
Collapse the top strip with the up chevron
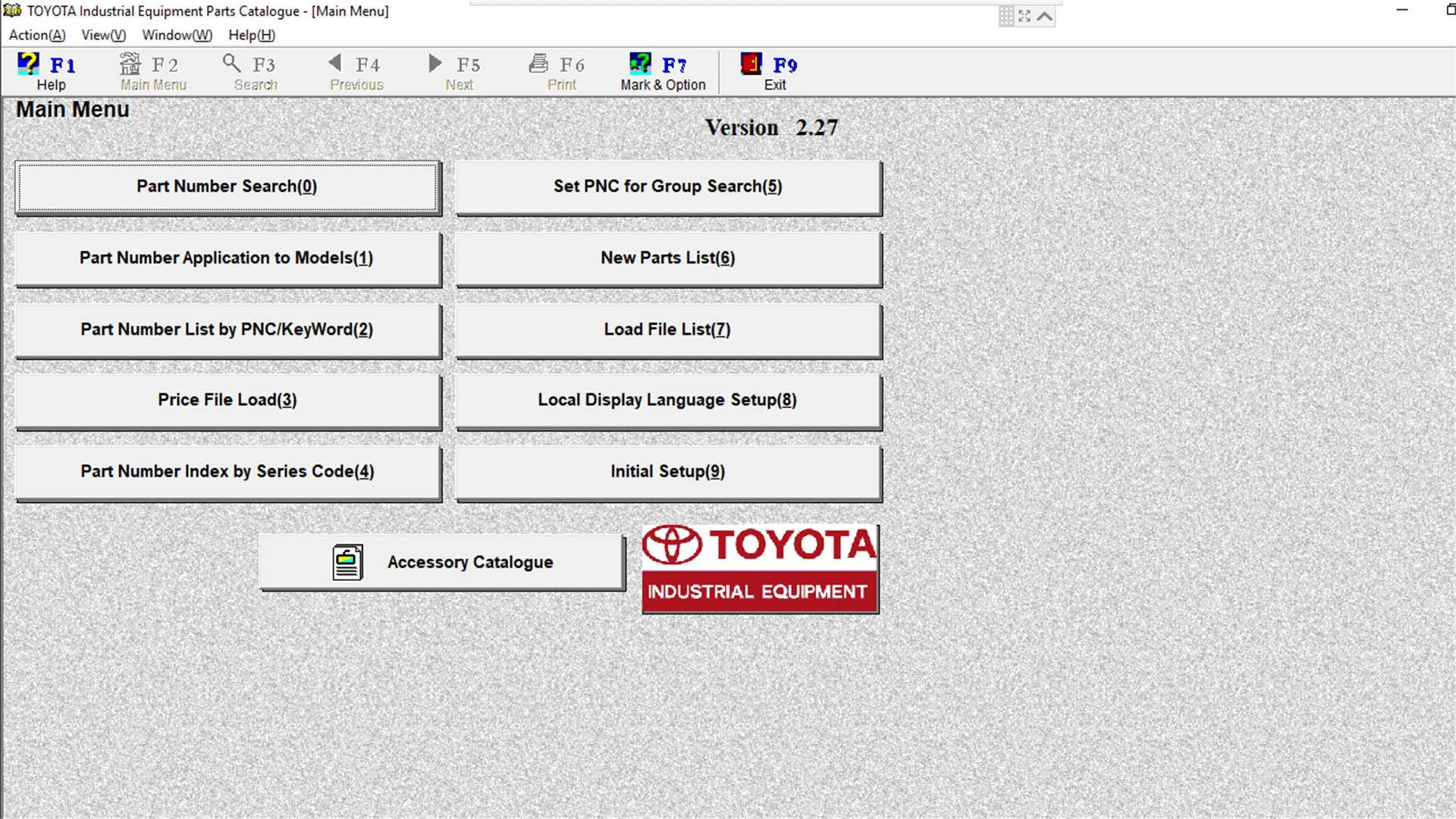pyautogui.click(x=1045, y=16)
